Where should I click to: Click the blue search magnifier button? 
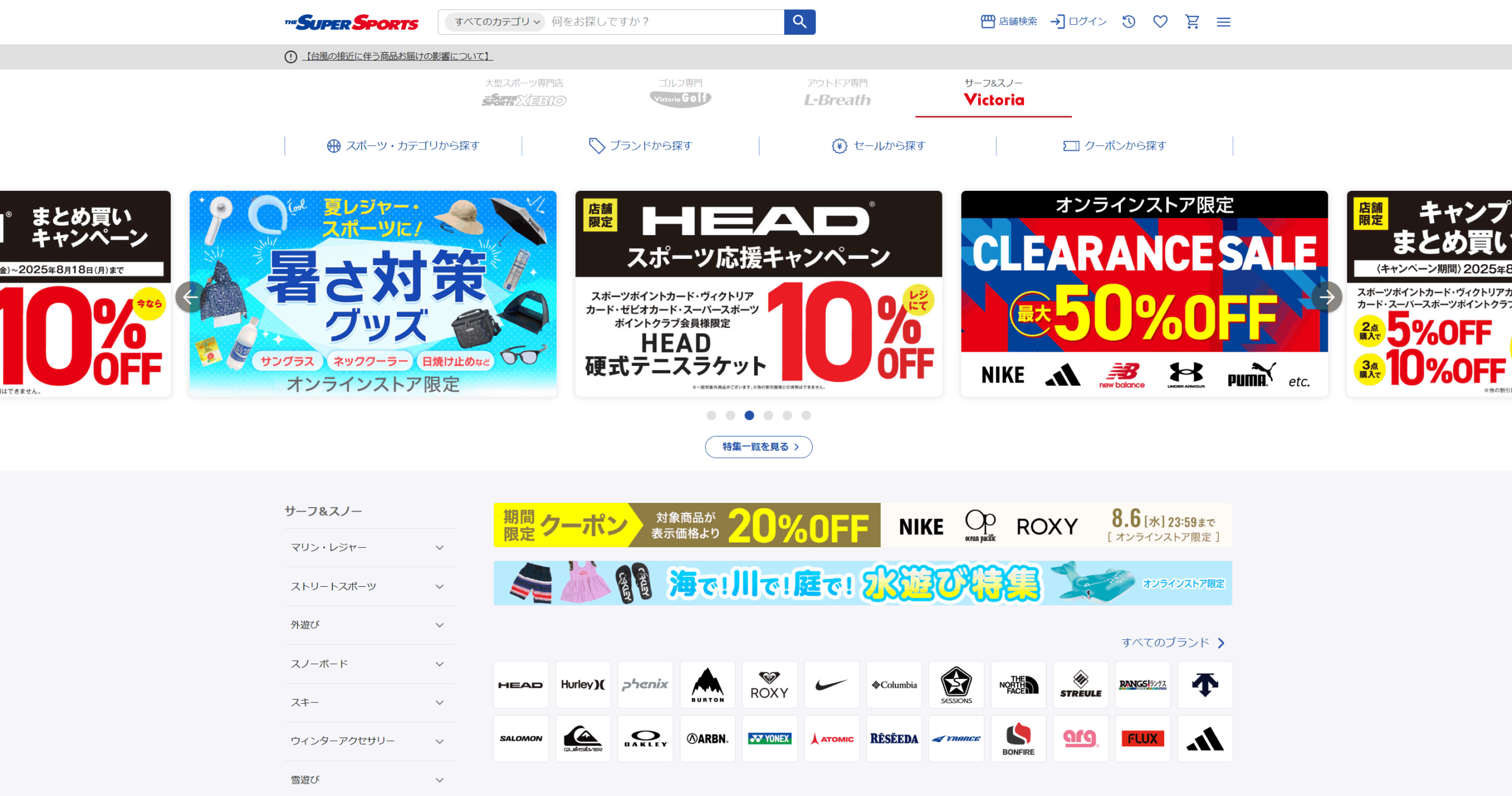tap(800, 22)
